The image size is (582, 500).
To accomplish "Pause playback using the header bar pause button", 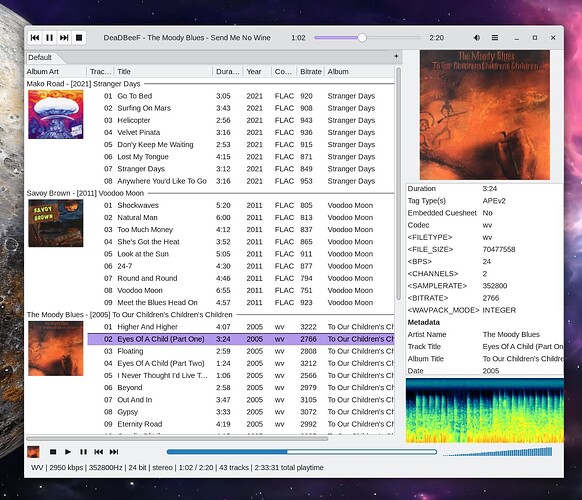I will coord(49,37).
